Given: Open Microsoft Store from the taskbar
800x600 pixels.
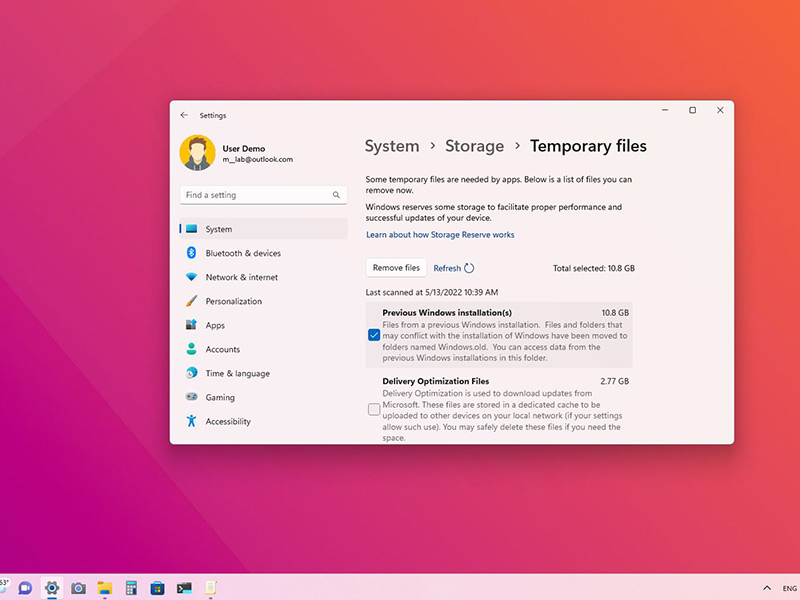Looking at the screenshot, I should click(x=157, y=588).
